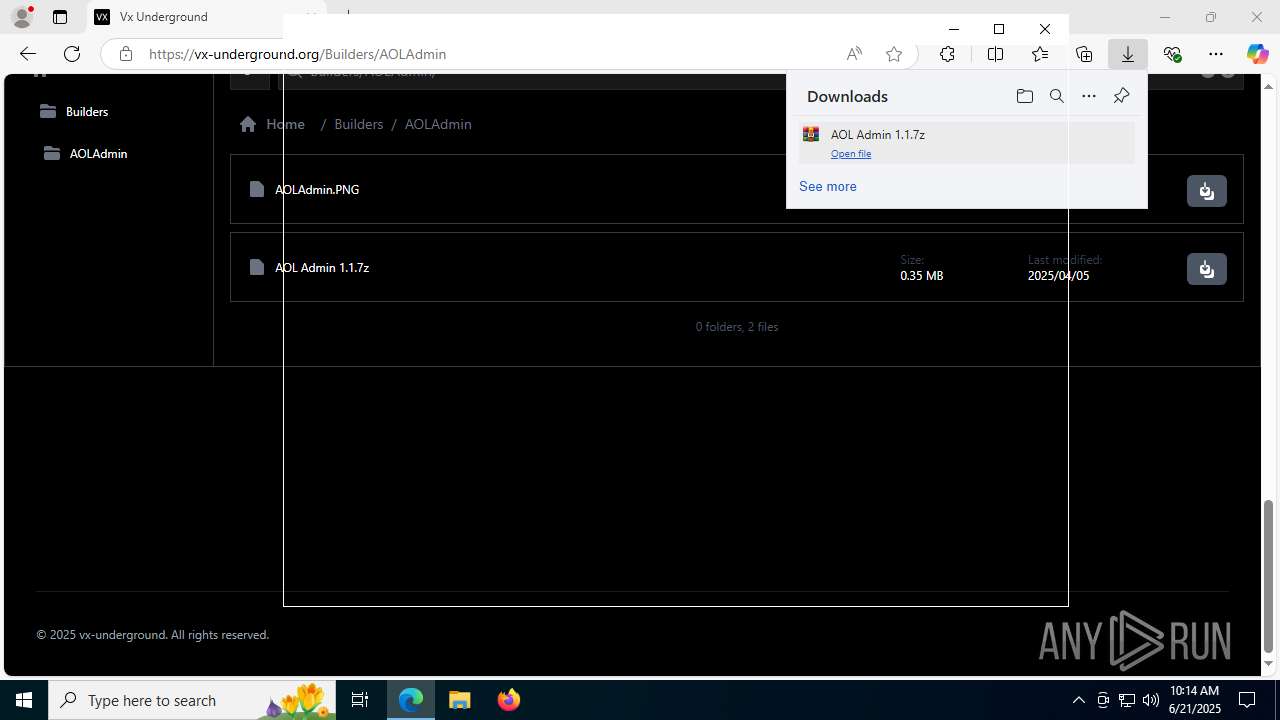Screen dimensions: 1280x720
Task: Open Browser essentials
Action: [x=1172, y=54]
